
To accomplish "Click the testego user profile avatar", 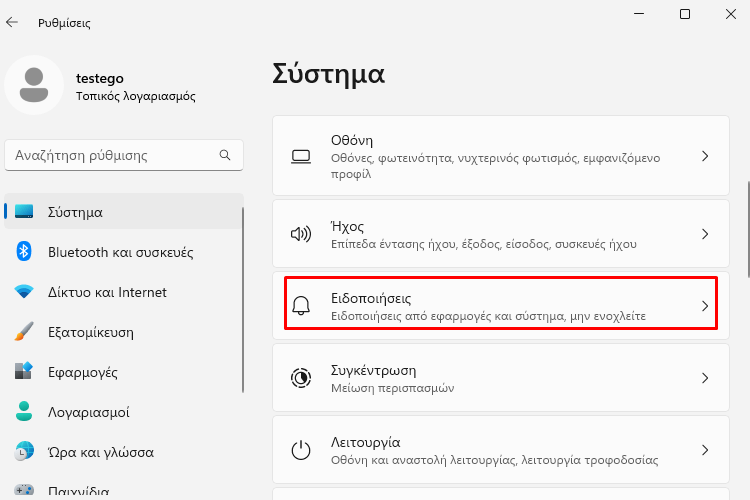I will [x=34, y=85].
